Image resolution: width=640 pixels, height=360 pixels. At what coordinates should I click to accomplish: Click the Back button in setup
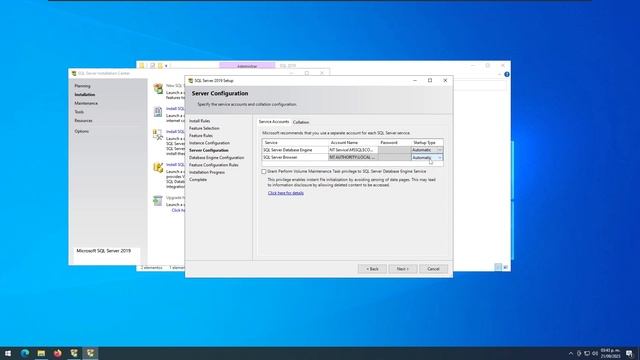coord(372,269)
